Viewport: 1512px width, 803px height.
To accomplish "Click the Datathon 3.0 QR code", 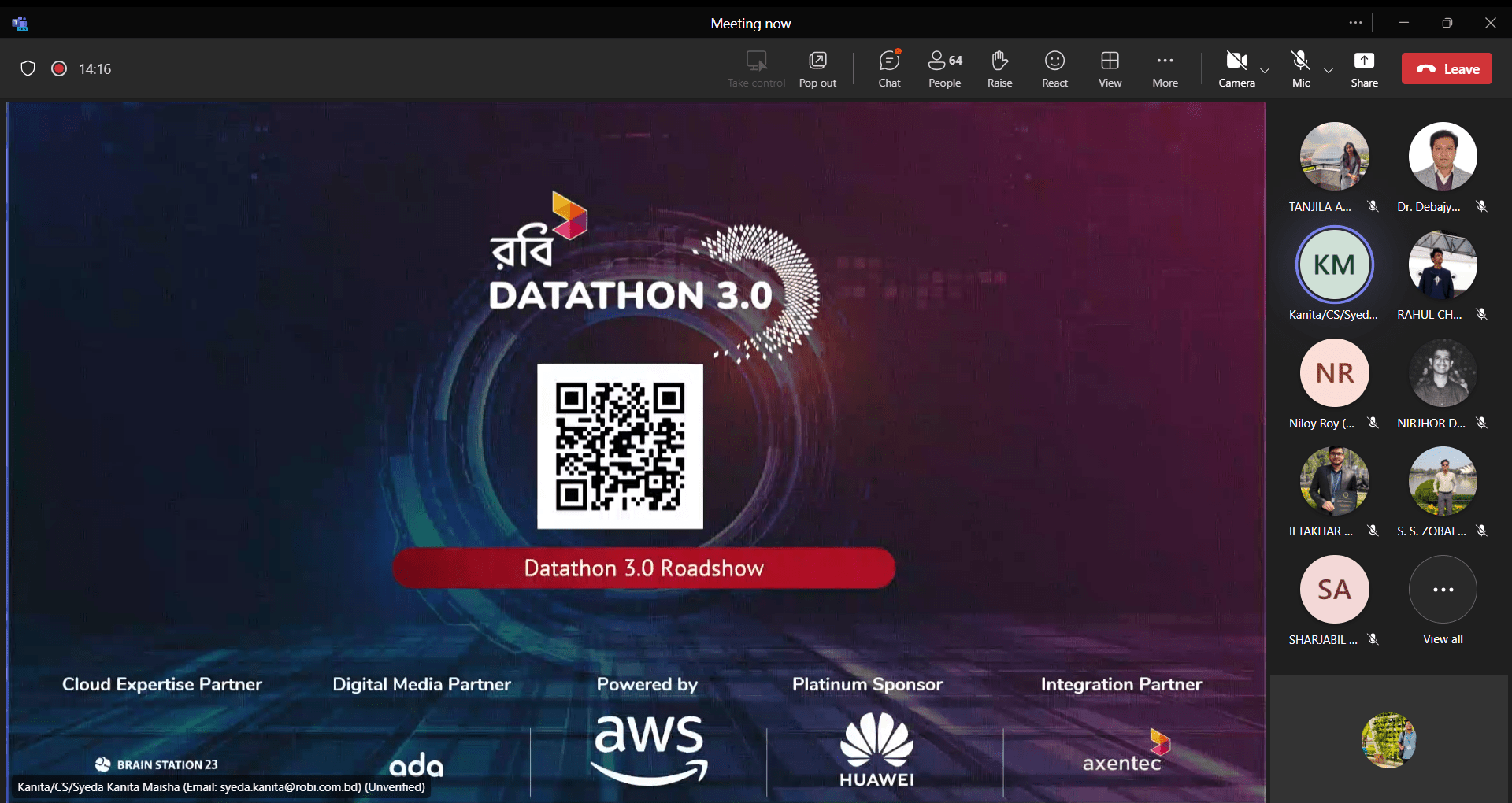I will [620, 446].
